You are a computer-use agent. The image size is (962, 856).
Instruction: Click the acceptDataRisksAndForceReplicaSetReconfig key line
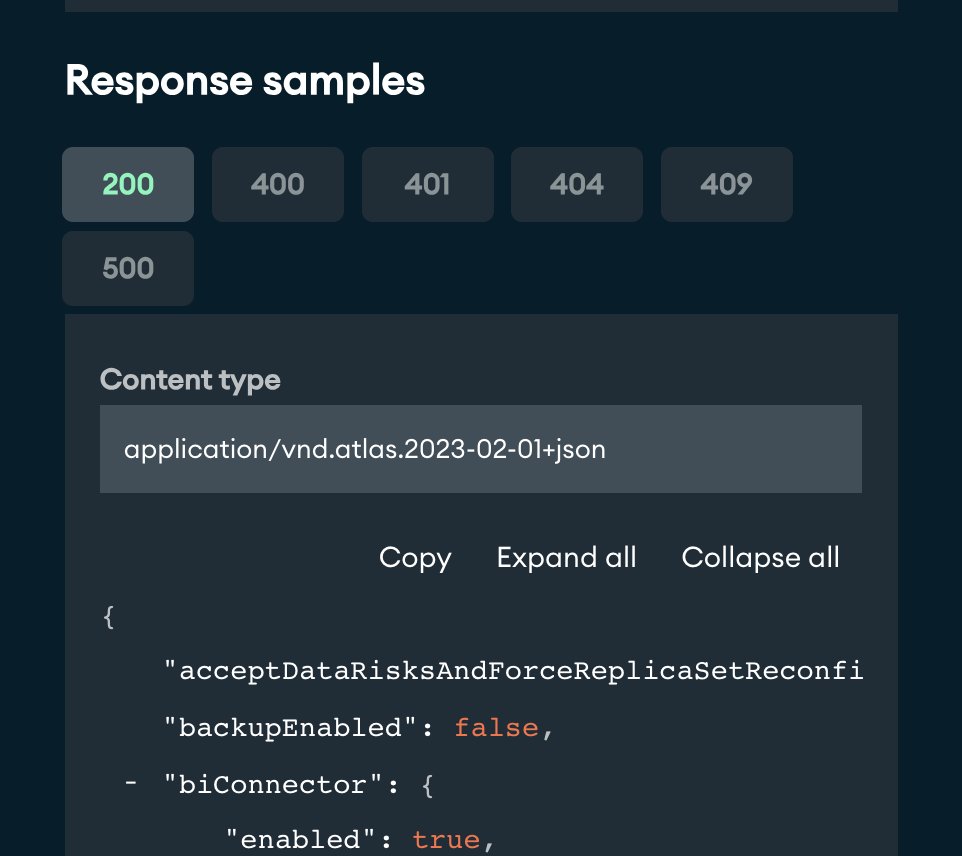click(x=512, y=671)
